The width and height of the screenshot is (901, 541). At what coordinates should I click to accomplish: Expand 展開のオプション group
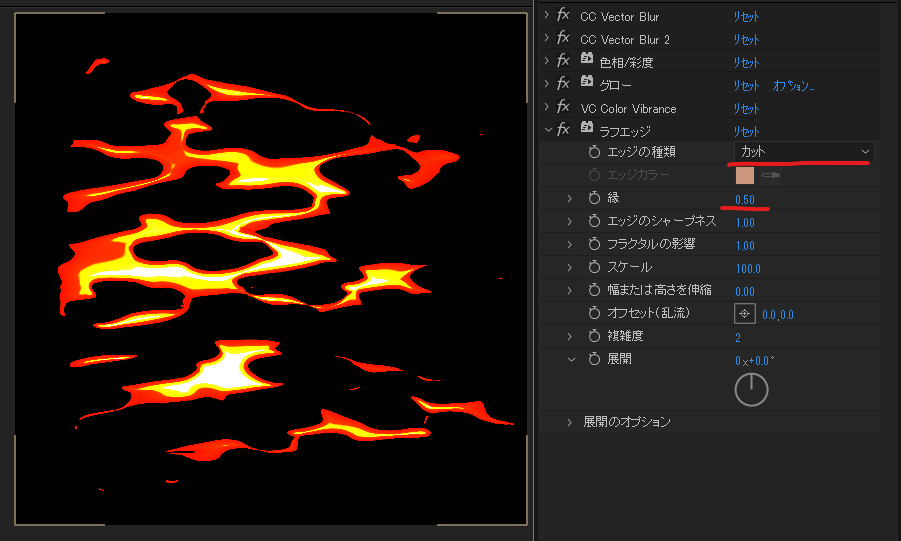click(x=569, y=423)
